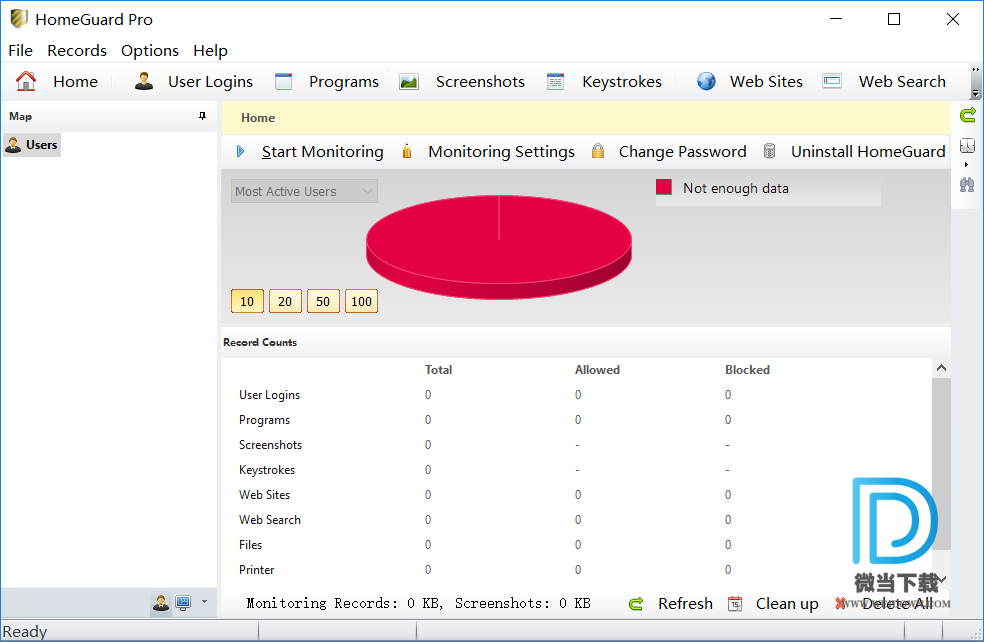Click the red pie chart
The image size is (984, 642).
click(499, 247)
